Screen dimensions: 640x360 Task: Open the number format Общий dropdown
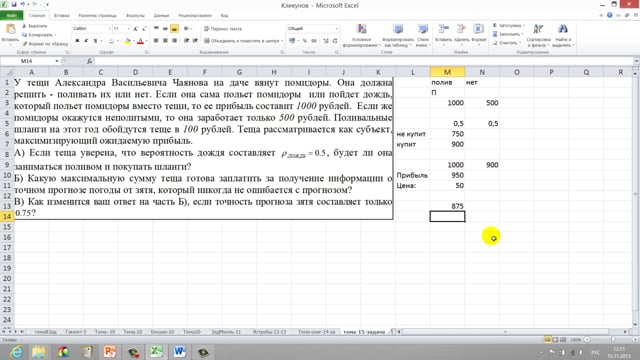coord(336,29)
